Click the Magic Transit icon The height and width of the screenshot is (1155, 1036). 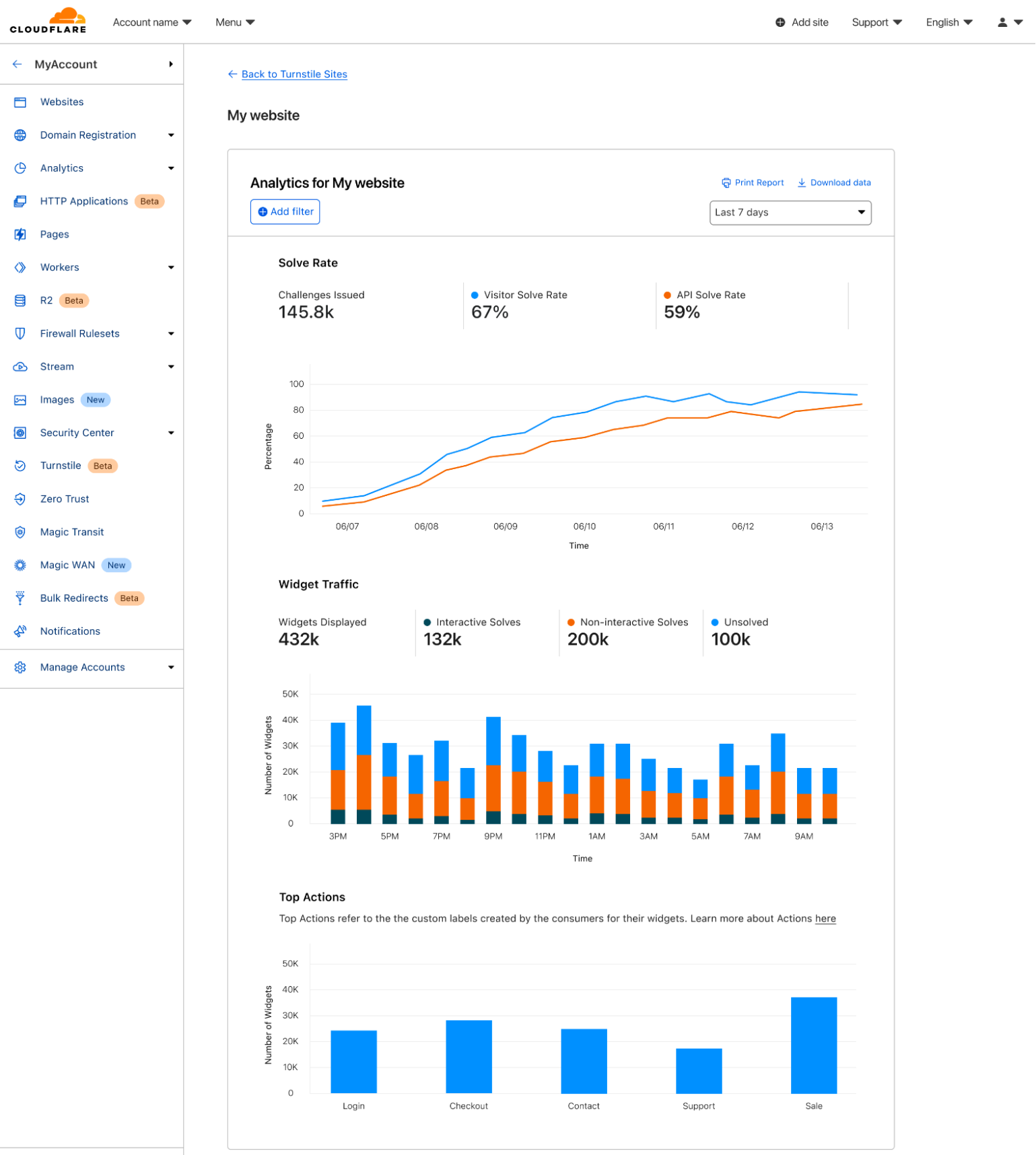pyautogui.click(x=20, y=532)
